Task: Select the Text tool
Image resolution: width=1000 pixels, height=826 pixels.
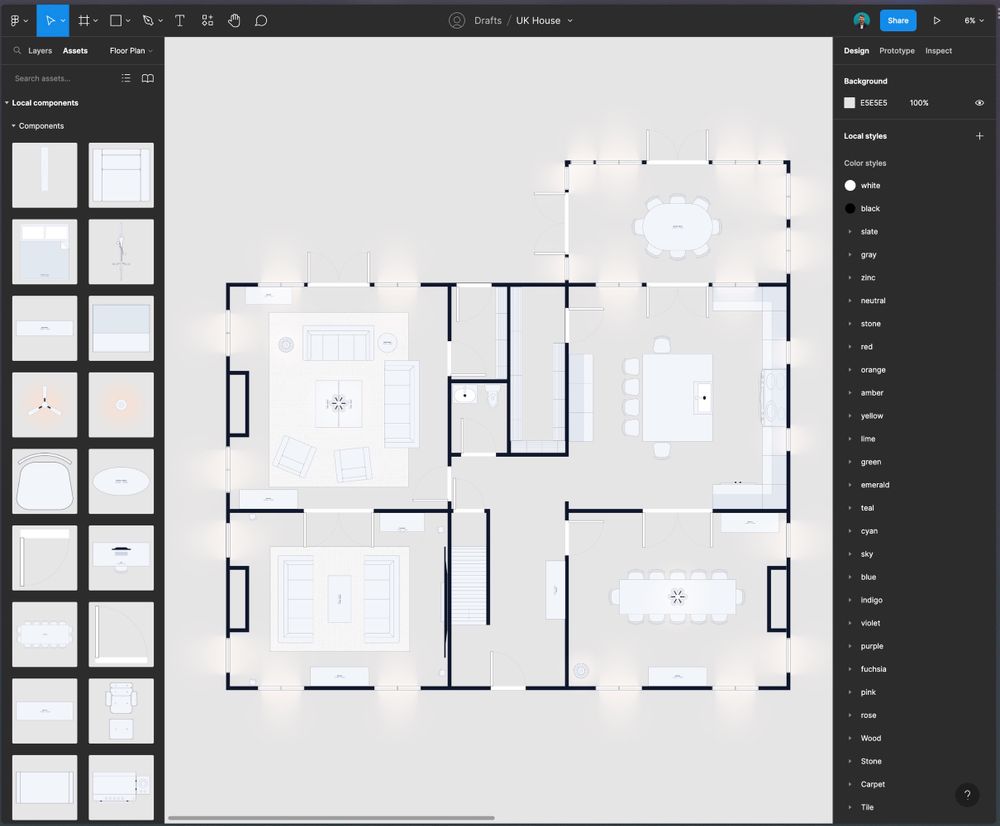Action: [180, 20]
